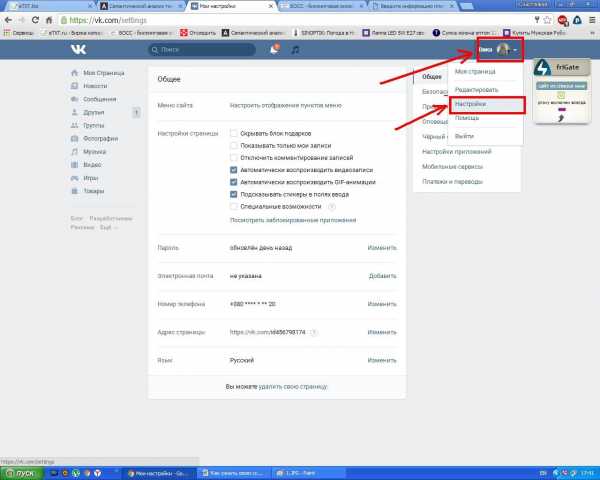Screen dimensions: 600x480
Task: Go to the browser home page icon
Action: pyautogui.click(x=49, y=20)
